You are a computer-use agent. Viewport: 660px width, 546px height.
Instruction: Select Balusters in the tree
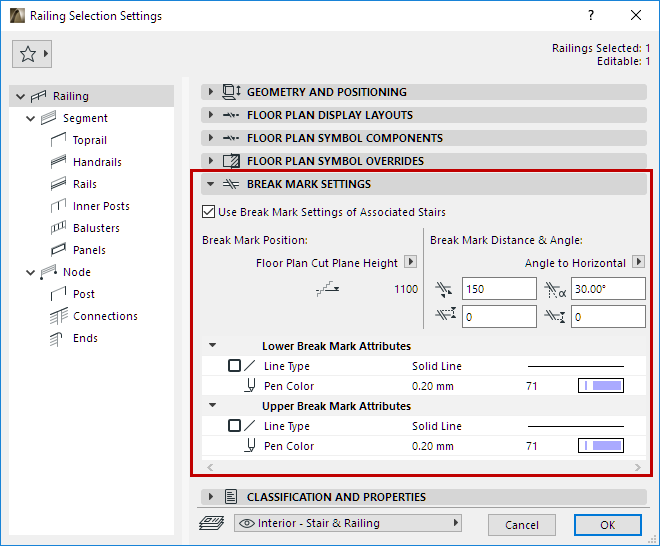coord(96,228)
